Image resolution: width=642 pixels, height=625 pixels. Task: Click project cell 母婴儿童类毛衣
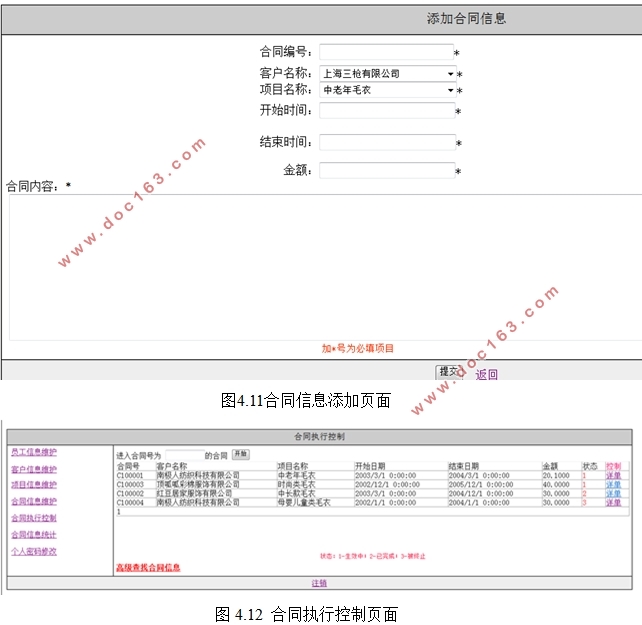[x=304, y=503]
